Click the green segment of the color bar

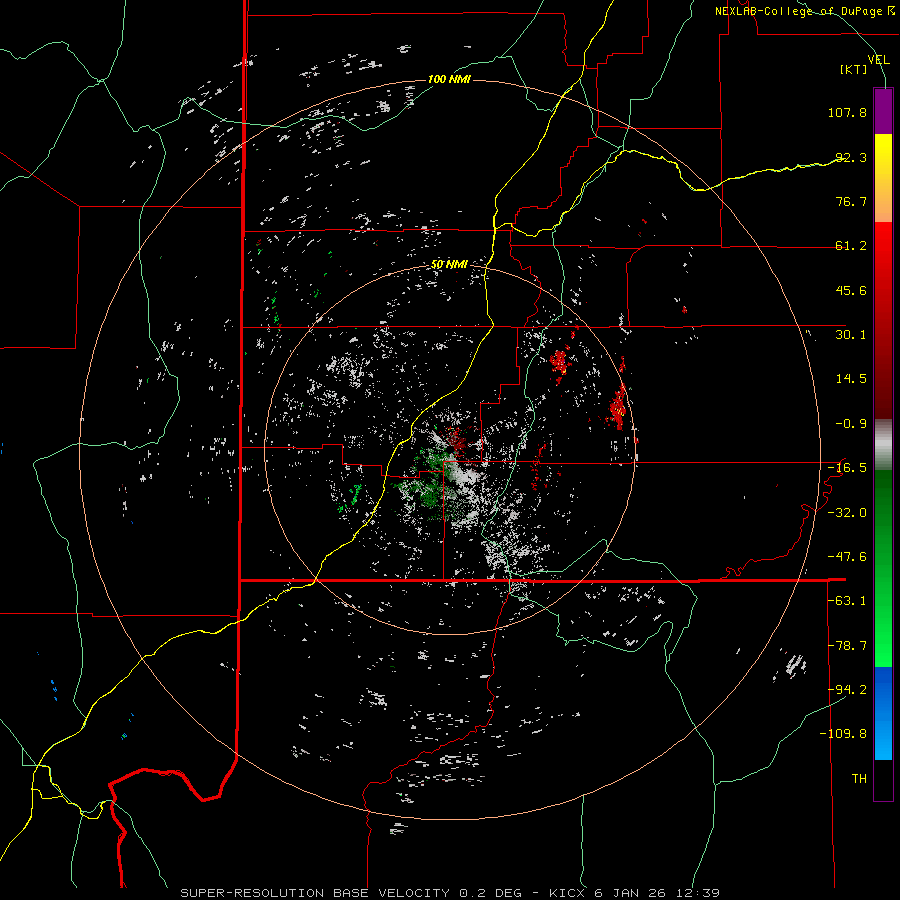pyautogui.click(x=883, y=568)
